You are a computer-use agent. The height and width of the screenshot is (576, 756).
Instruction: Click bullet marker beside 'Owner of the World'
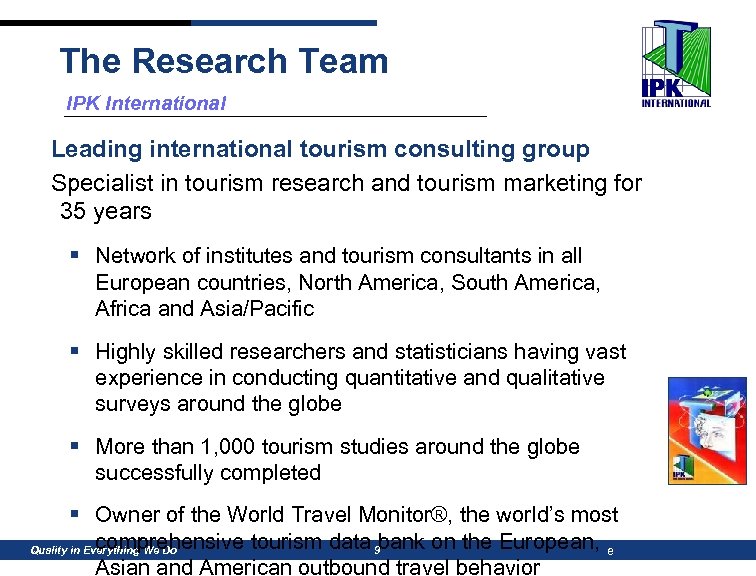pyautogui.click(x=74, y=514)
